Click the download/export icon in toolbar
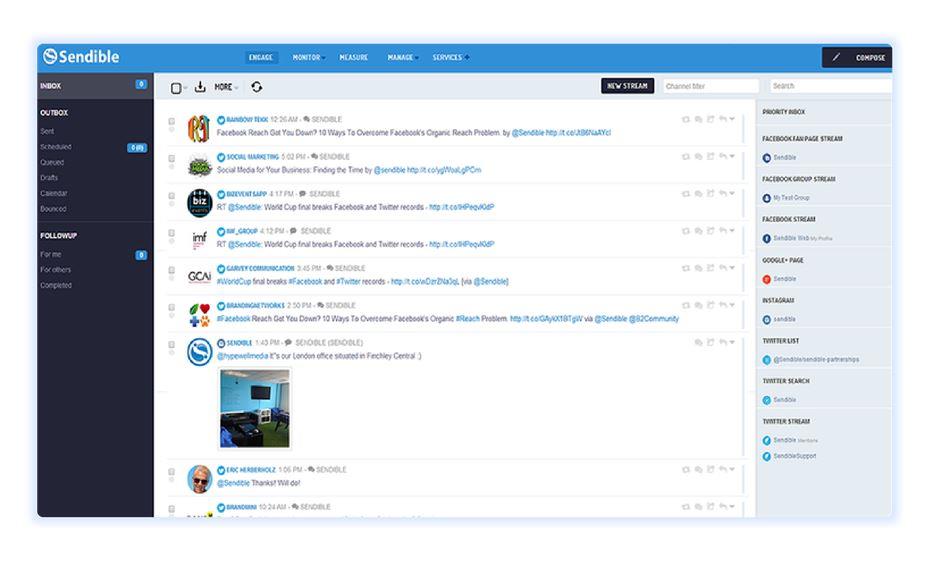 click(200, 87)
